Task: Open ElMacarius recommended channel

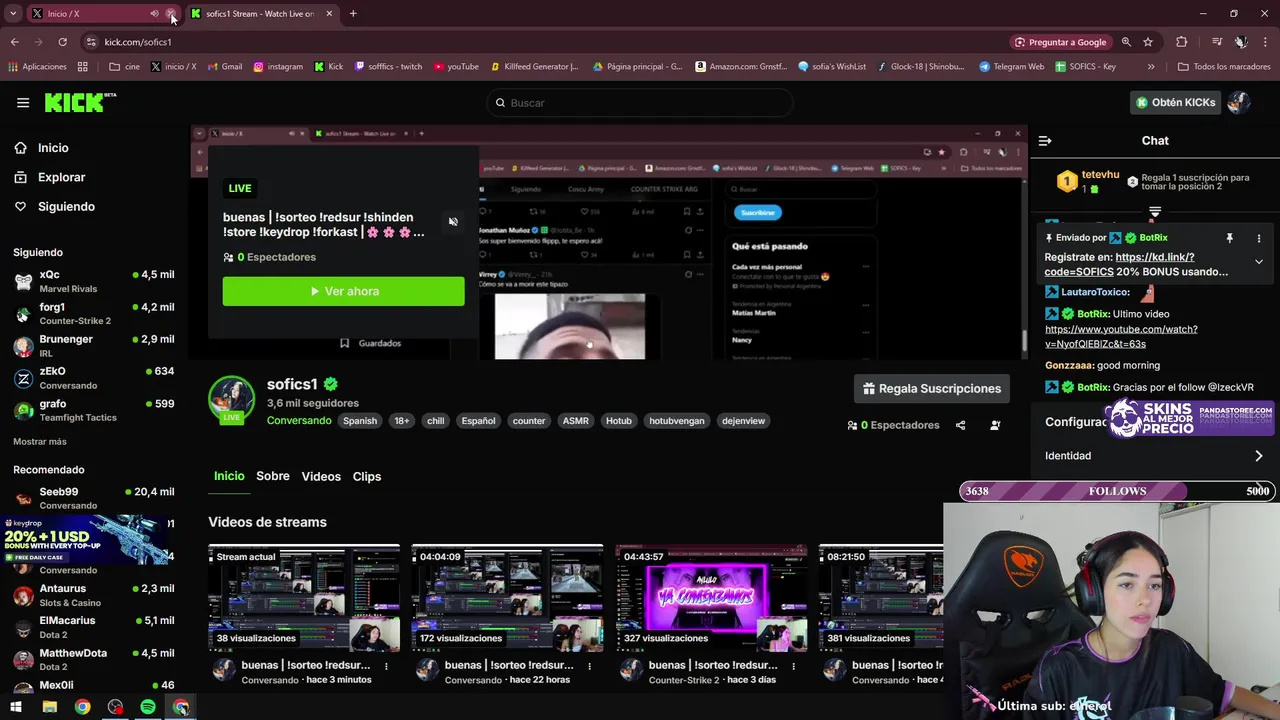Action: [93, 627]
